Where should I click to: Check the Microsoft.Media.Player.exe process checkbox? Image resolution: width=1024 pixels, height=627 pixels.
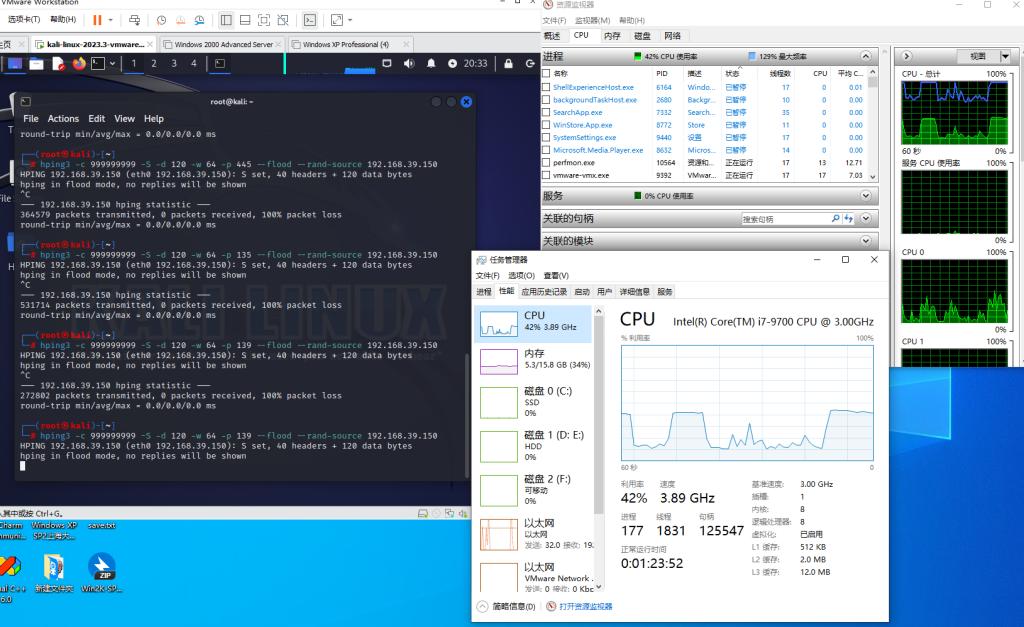pyautogui.click(x=546, y=150)
